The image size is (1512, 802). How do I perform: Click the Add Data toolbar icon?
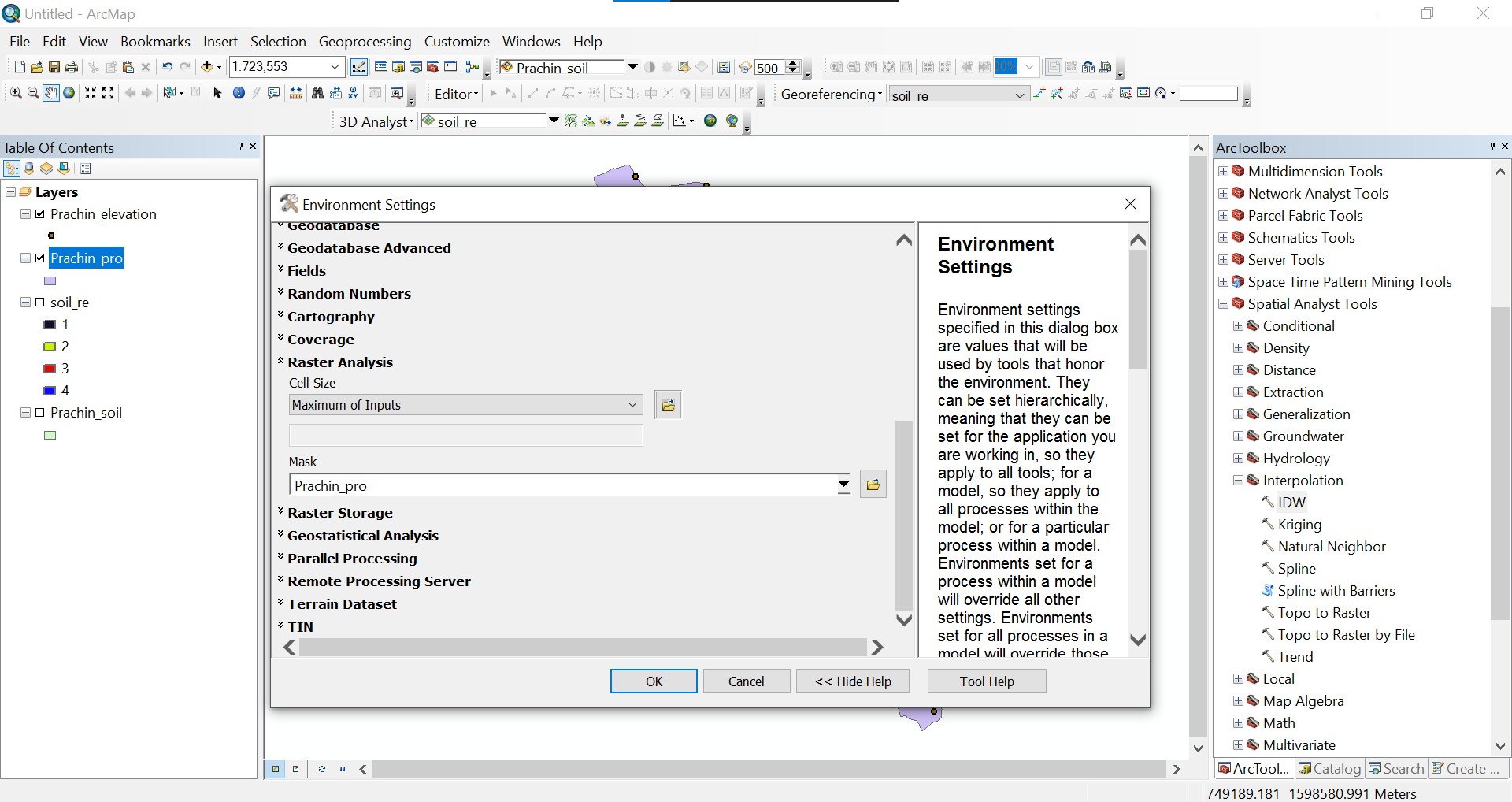coord(207,67)
